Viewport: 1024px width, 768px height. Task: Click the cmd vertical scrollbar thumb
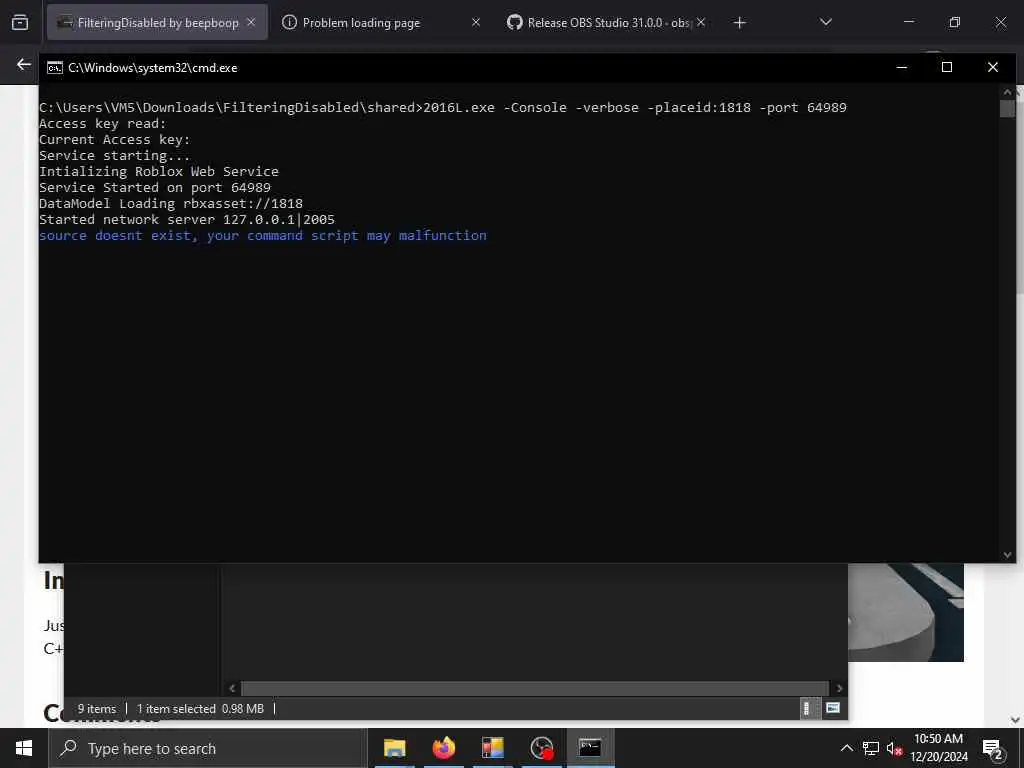pyautogui.click(x=1007, y=108)
